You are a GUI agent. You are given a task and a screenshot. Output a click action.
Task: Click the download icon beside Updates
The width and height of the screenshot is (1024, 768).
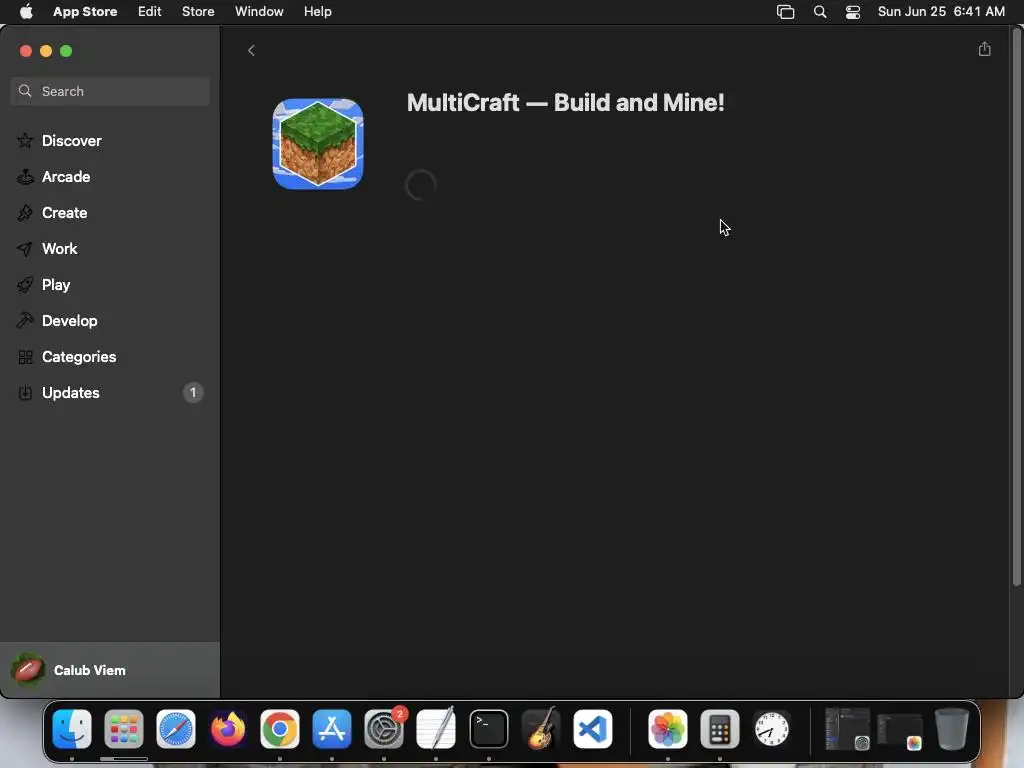(25, 392)
